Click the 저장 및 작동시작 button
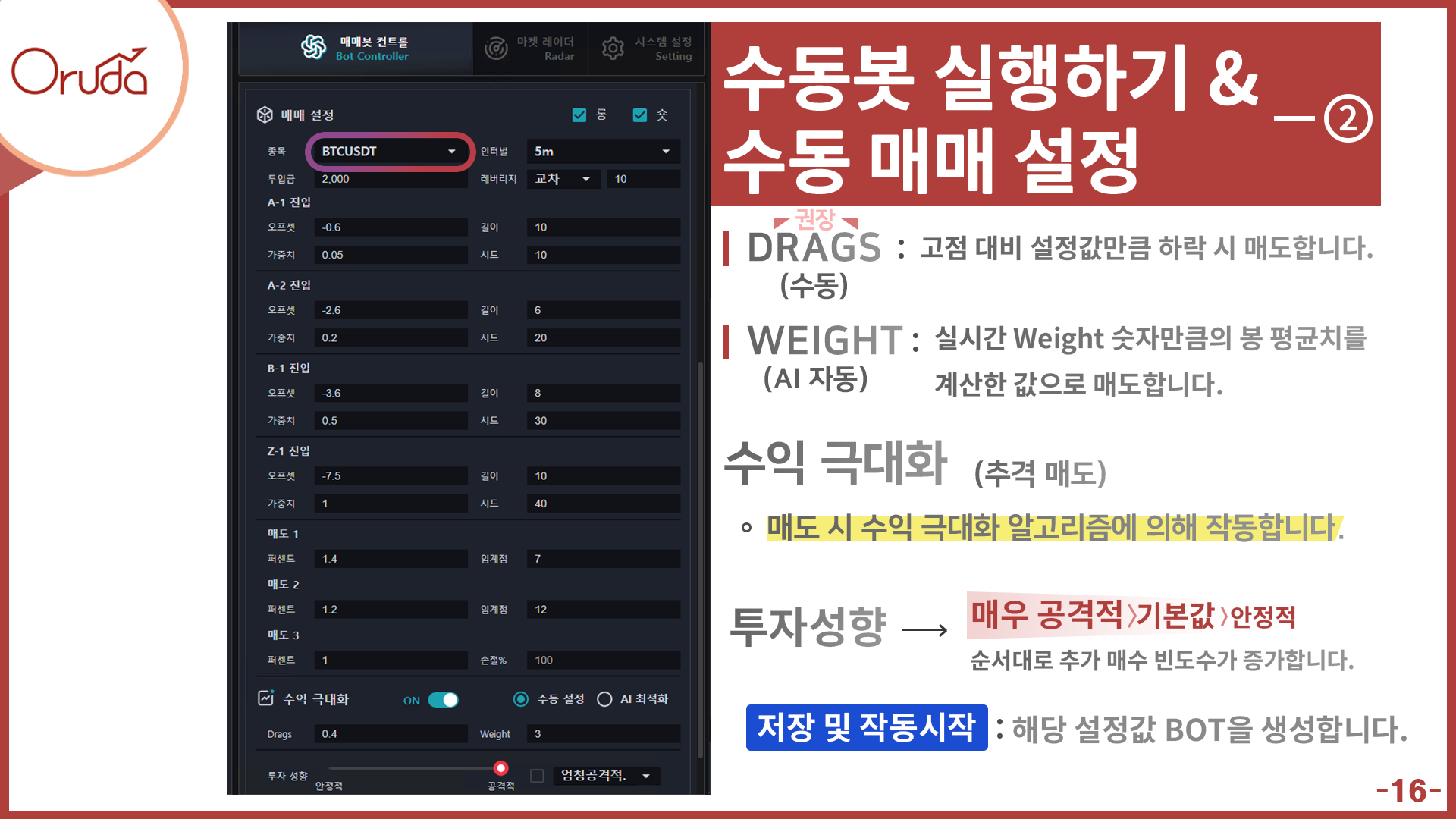 (x=866, y=728)
